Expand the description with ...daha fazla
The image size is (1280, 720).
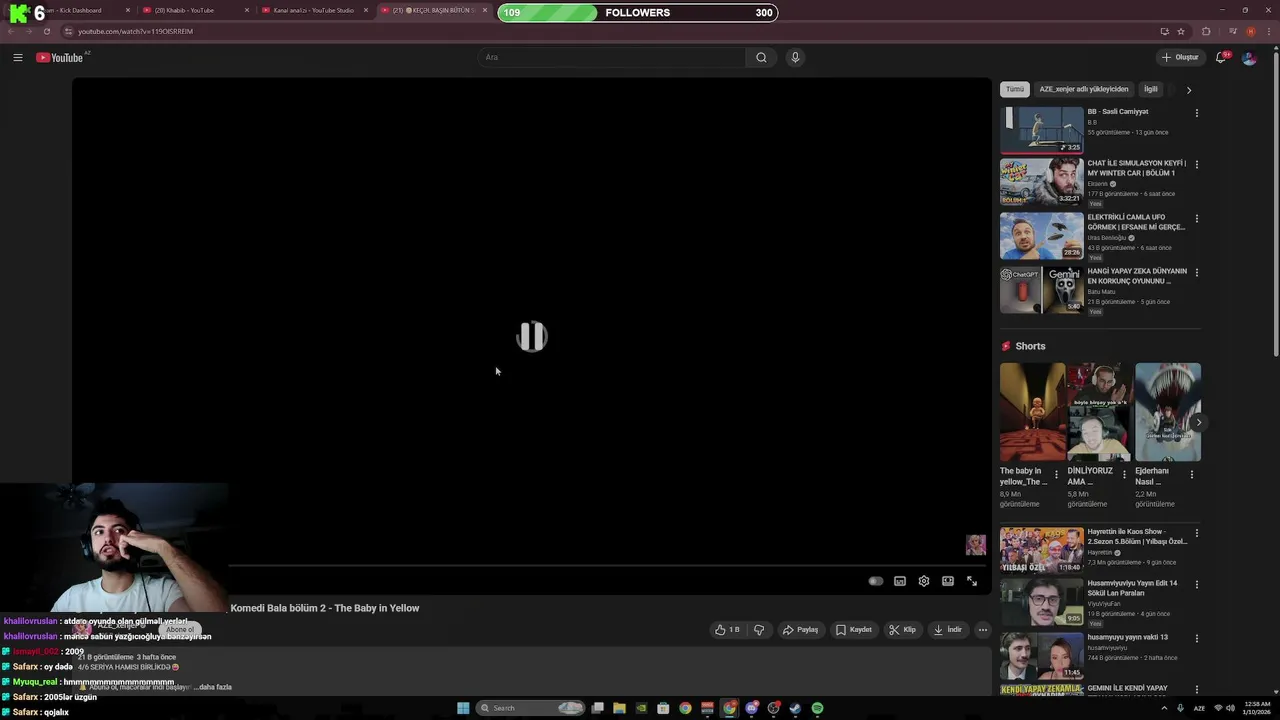tap(213, 687)
